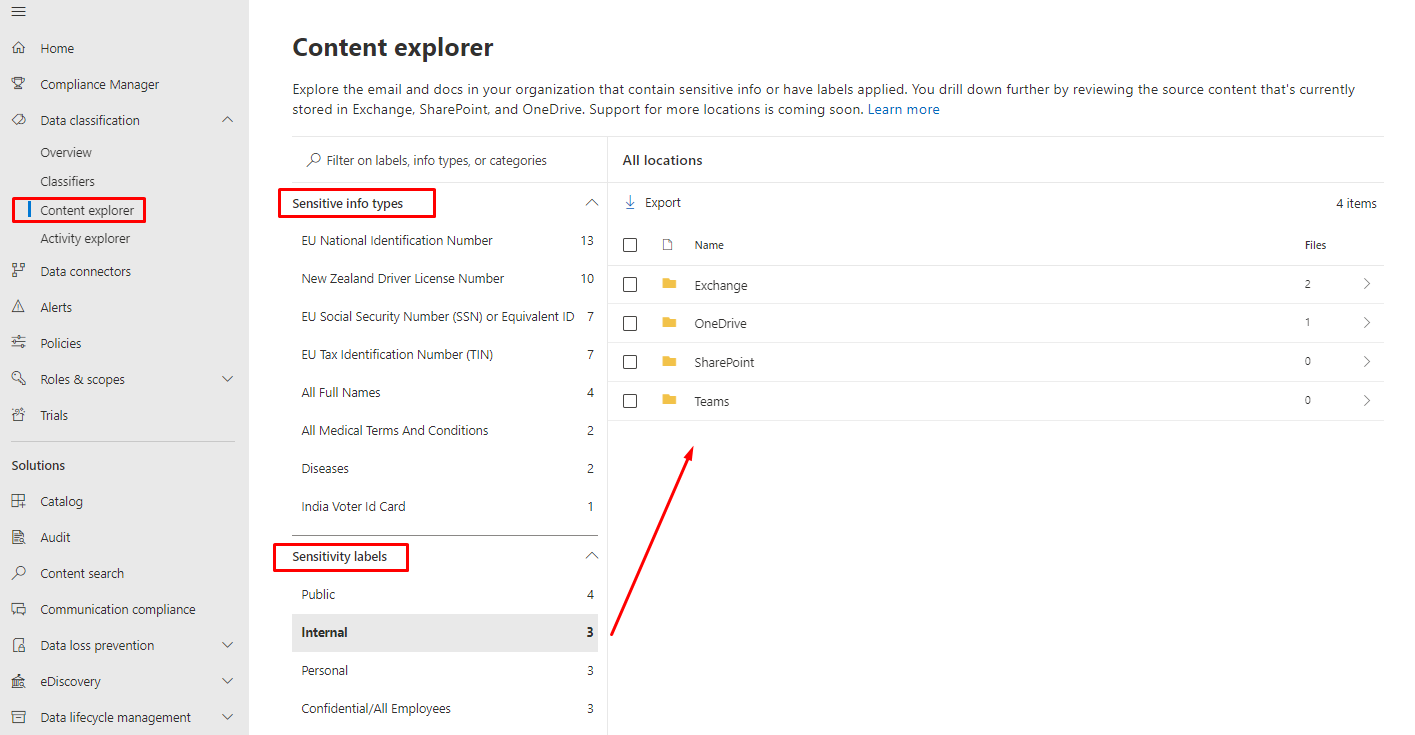This screenshot has width=1415, height=735.
Task: Tick the OneDrive row checkbox
Action: (630, 324)
